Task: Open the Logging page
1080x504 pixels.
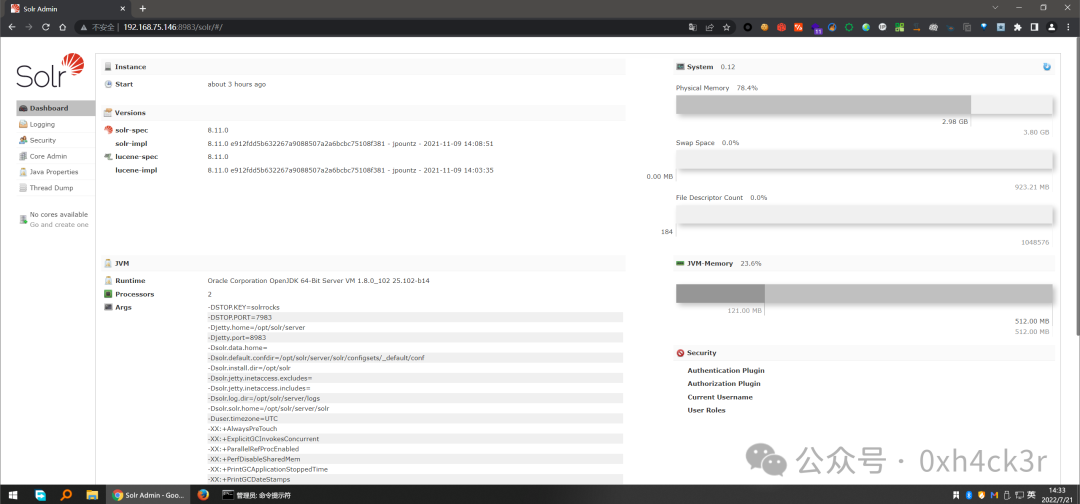Action: coord(56,125)
